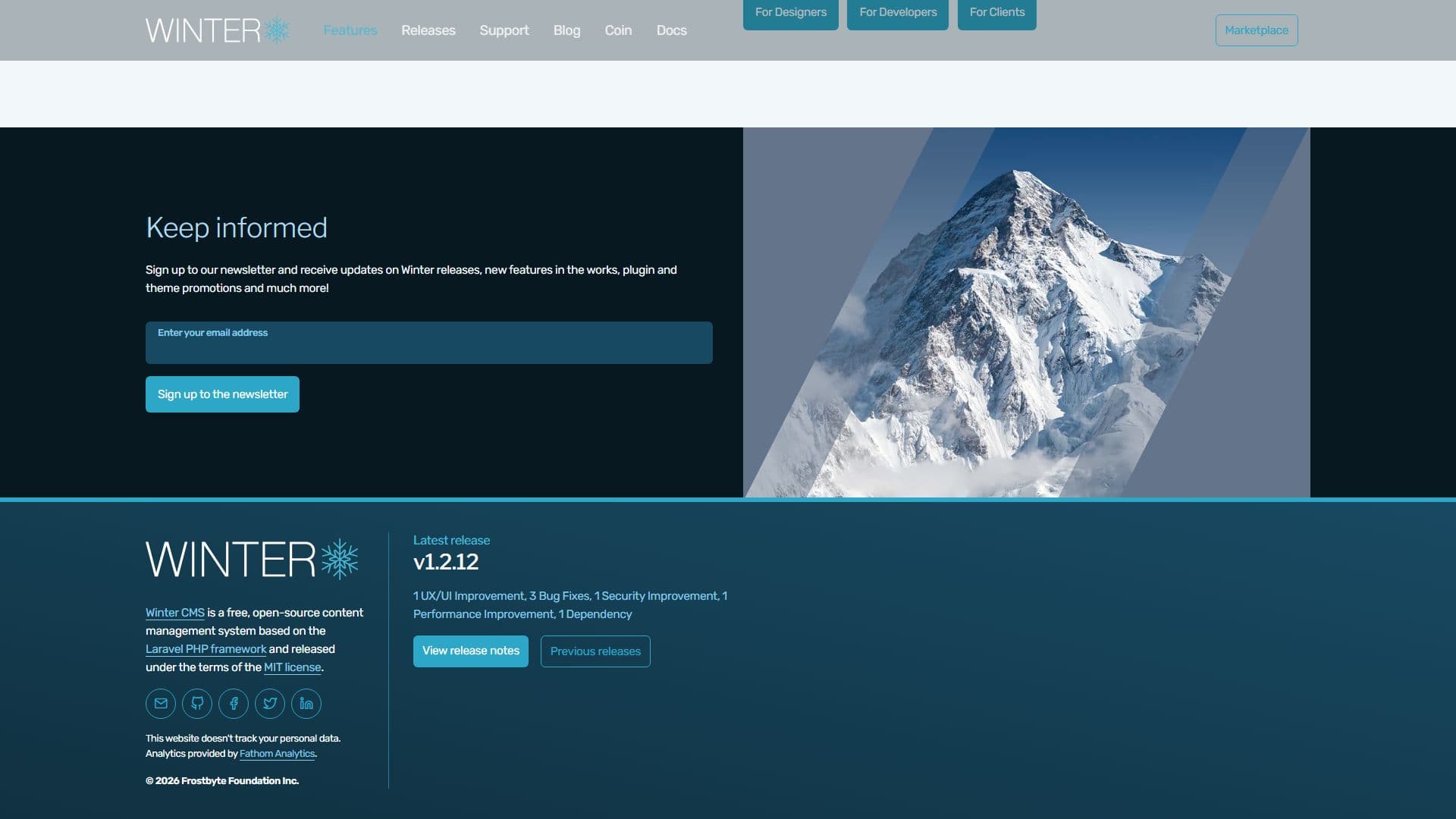Open the Marketplace button

click(x=1257, y=30)
